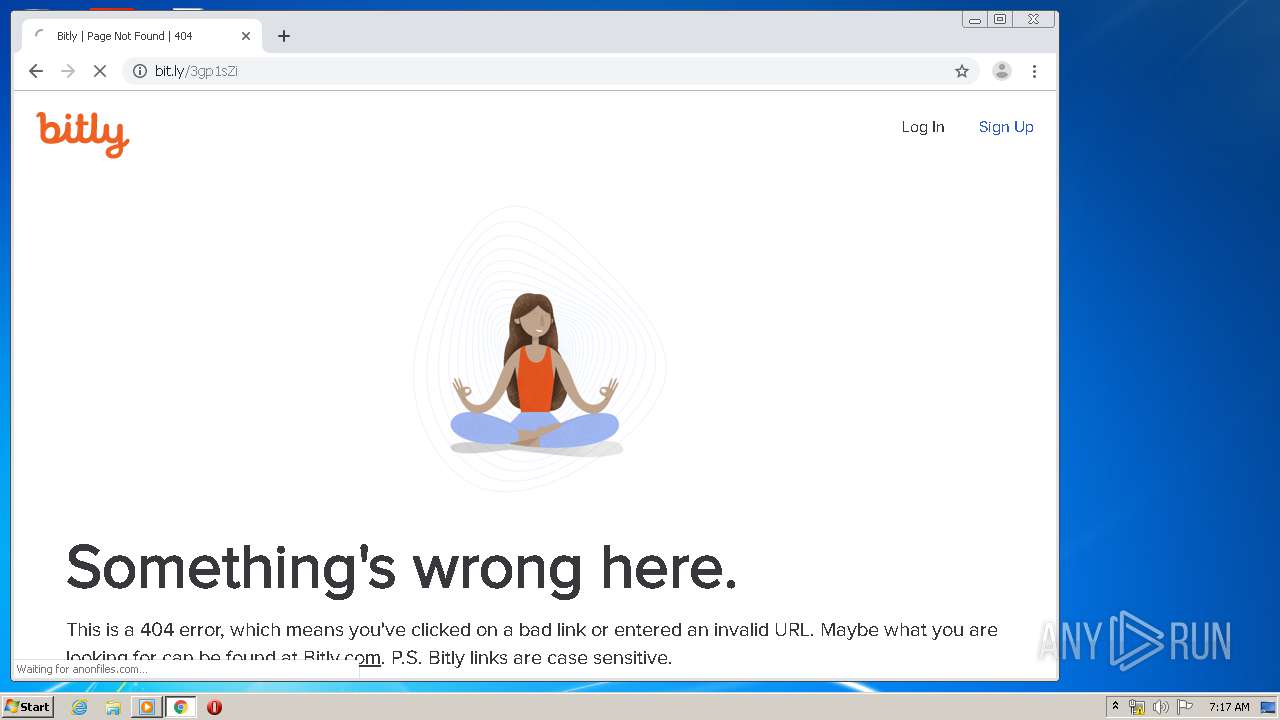Restore down the Chrome window
Viewport: 1280px width, 720px height.
tap(1000, 19)
